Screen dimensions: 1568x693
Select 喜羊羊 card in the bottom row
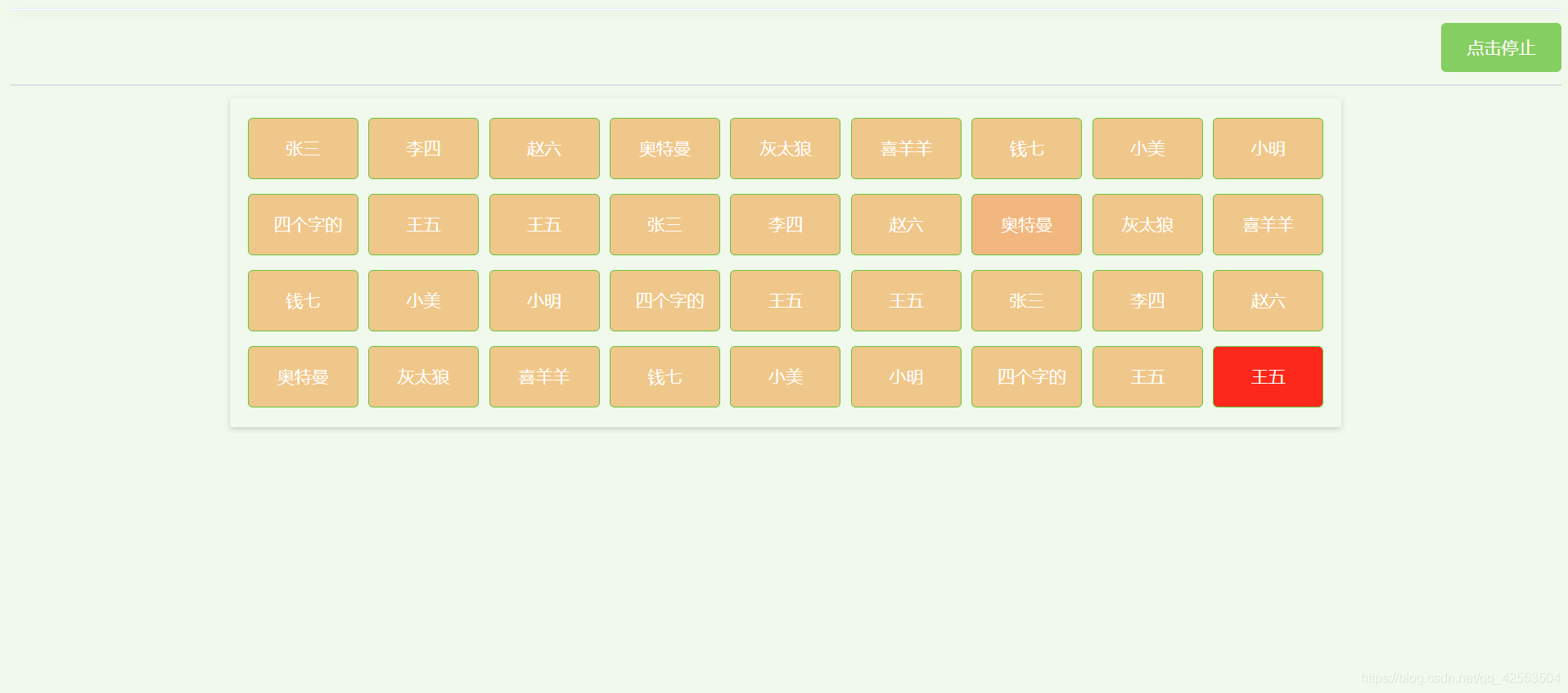point(544,376)
